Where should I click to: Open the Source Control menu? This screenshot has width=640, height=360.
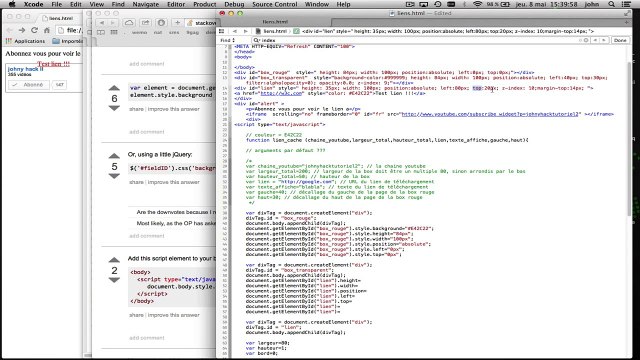[x=274, y=4]
